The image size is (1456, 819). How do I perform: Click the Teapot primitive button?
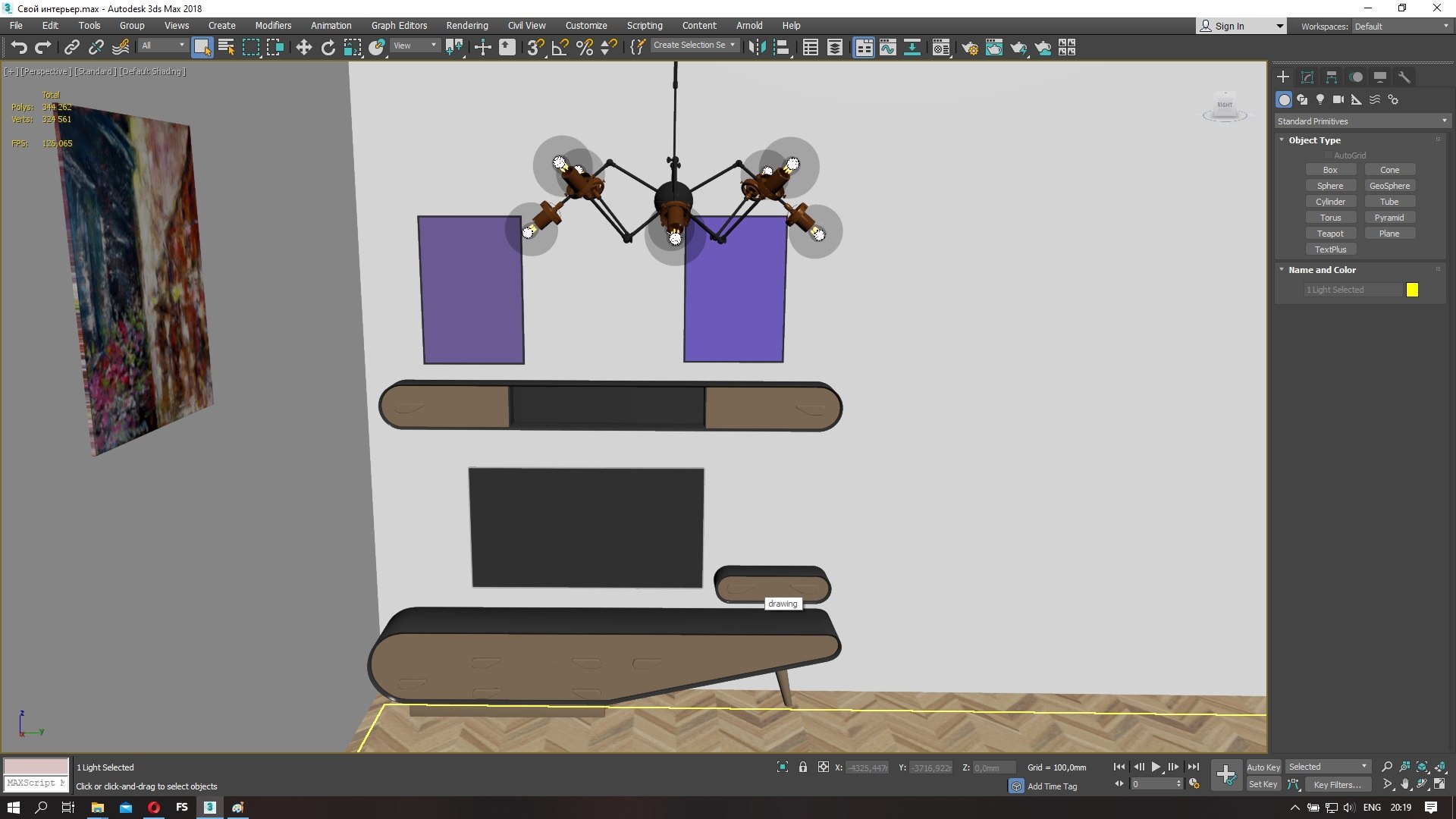(1330, 234)
